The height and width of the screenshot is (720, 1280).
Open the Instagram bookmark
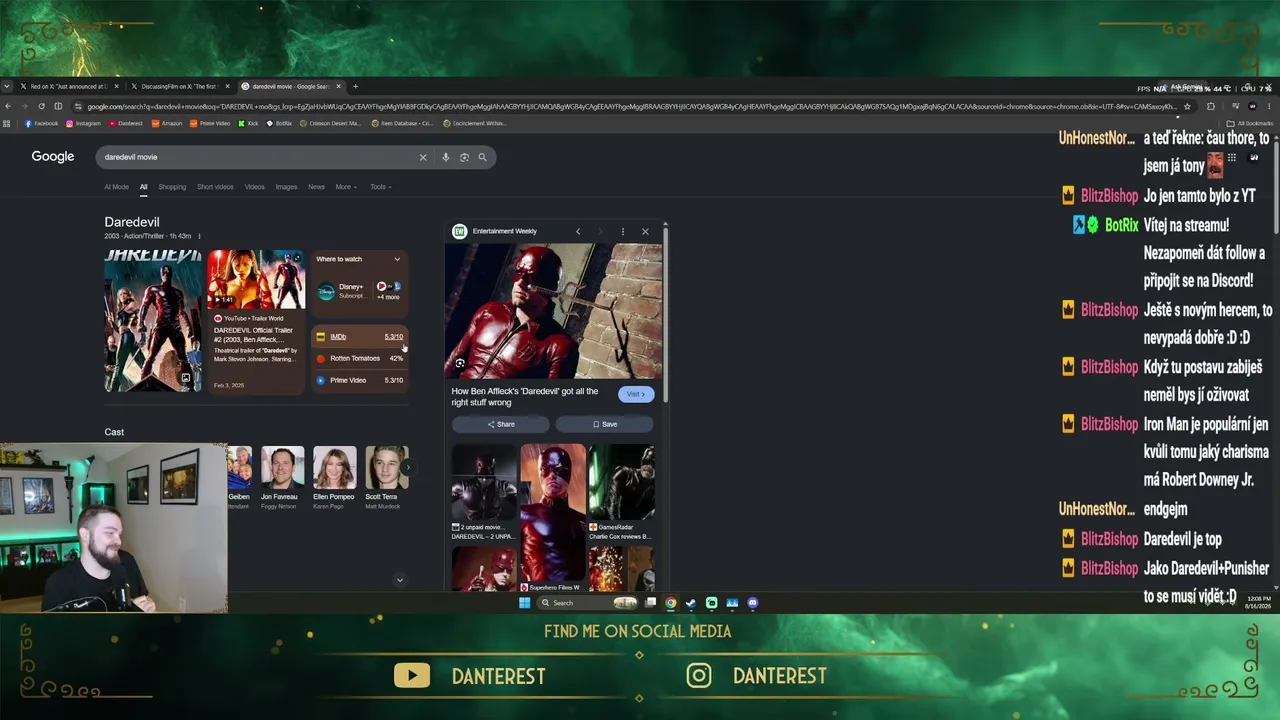pos(84,124)
